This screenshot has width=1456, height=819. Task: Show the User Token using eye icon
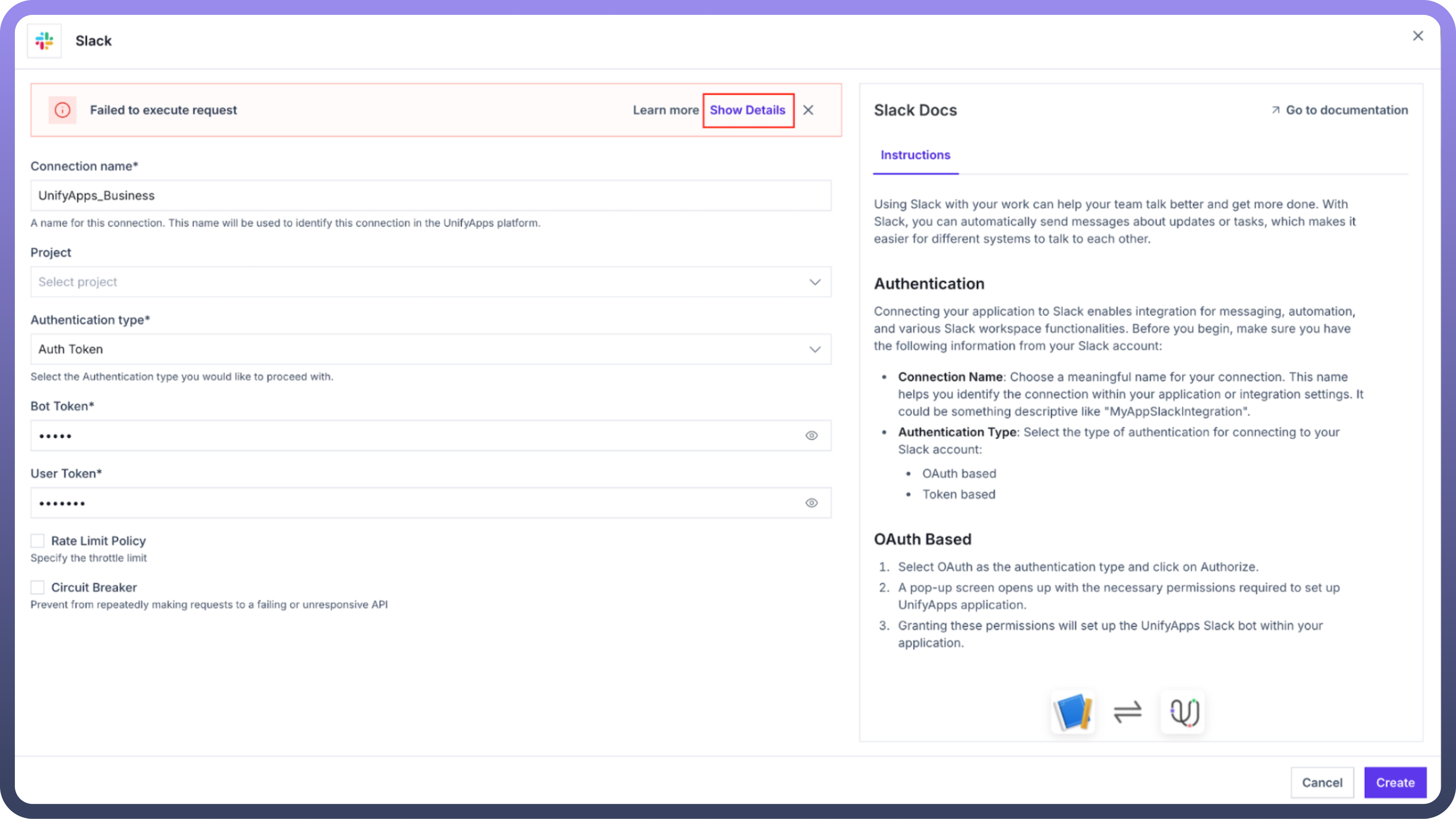tap(811, 503)
